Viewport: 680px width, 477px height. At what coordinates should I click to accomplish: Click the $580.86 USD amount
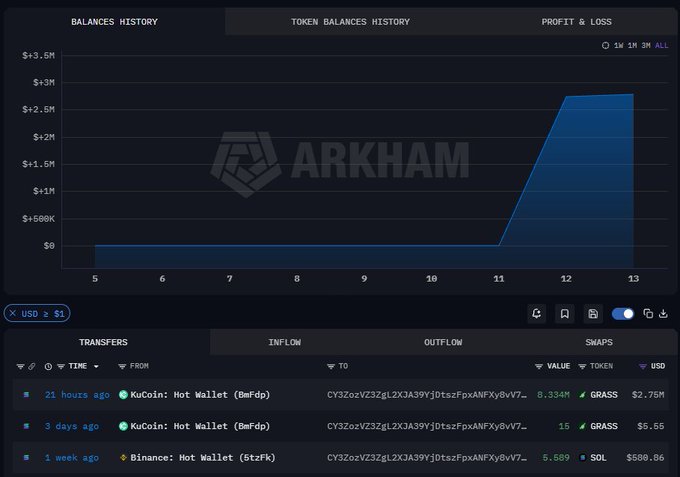click(x=645, y=457)
